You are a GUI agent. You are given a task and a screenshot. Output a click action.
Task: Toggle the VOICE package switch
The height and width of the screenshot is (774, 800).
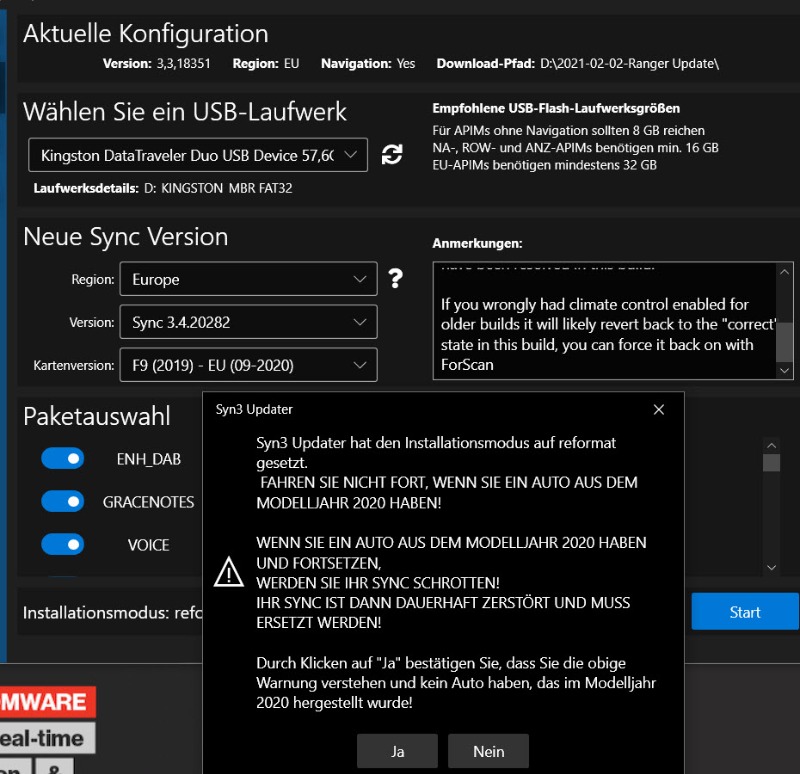click(x=62, y=544)
